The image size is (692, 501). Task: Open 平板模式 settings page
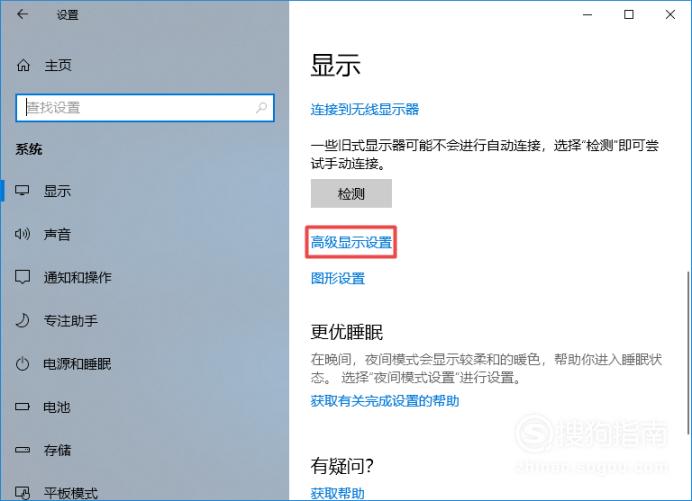point(71,493)
